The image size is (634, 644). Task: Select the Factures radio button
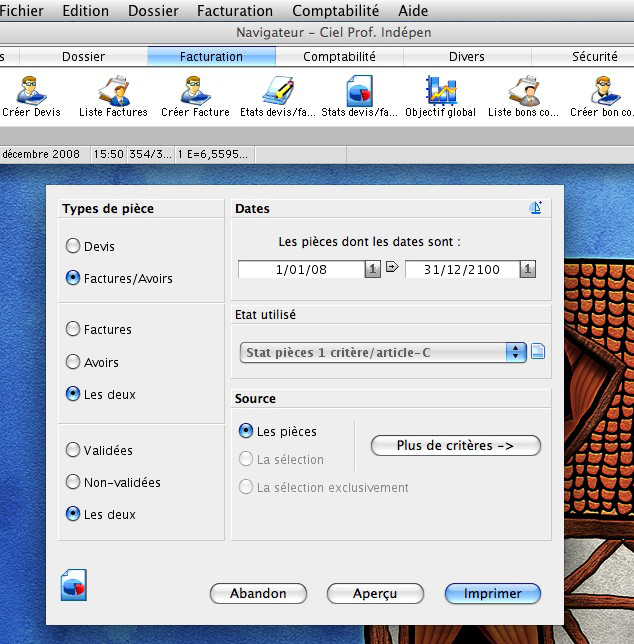(73, 329)
